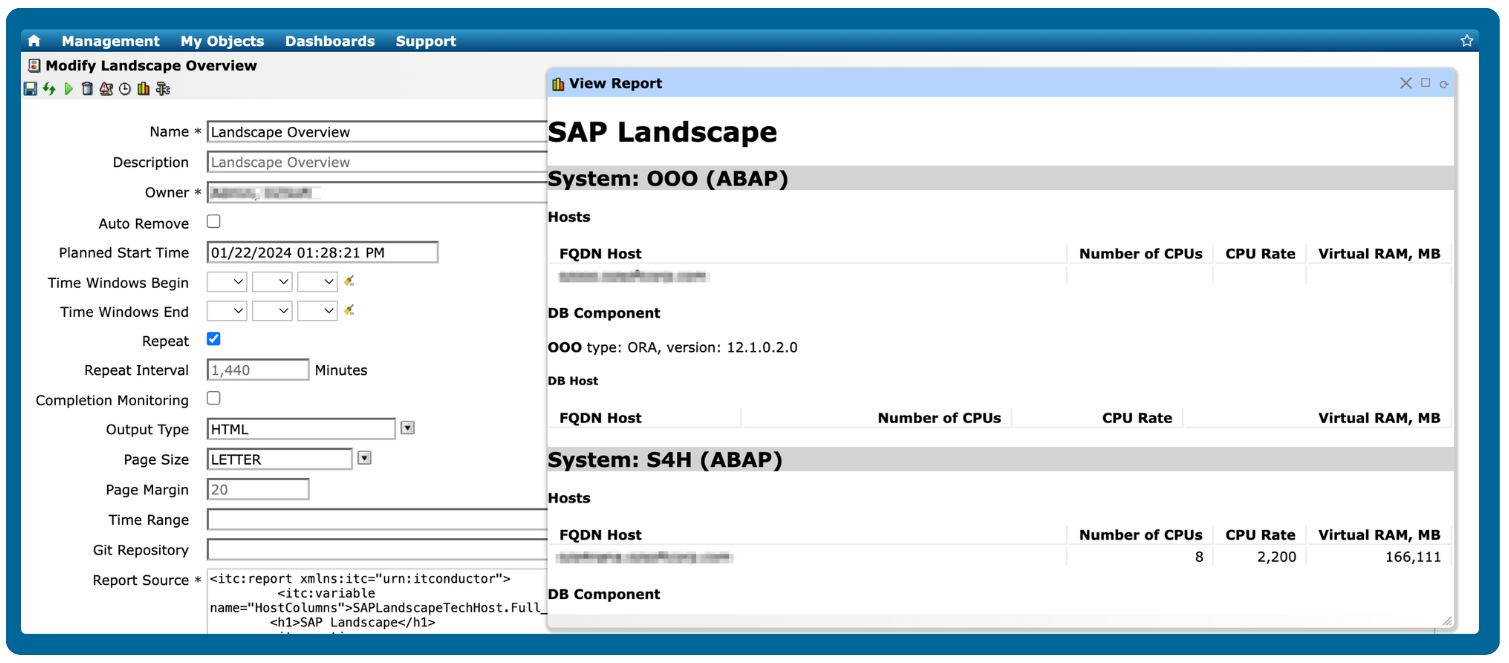Click the Output Type HTML field
The width and height of the screenshot is (1509, 663).
tap(301, 429)
